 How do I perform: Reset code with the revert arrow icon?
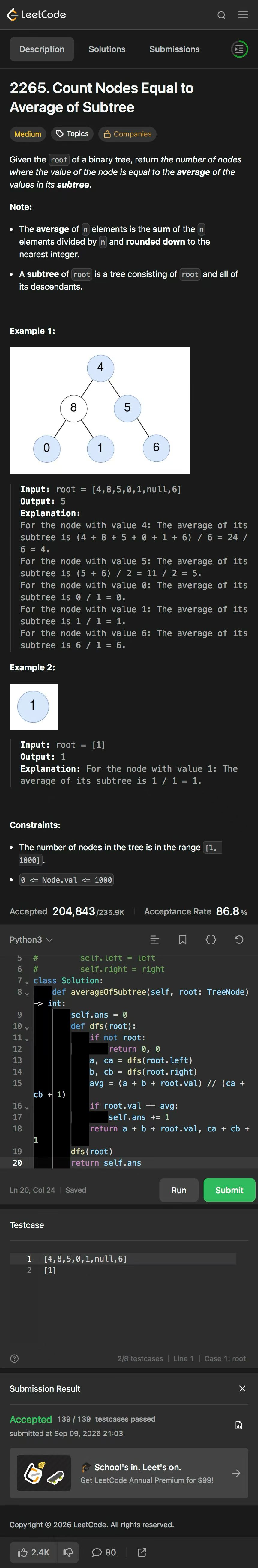[239, 939]
